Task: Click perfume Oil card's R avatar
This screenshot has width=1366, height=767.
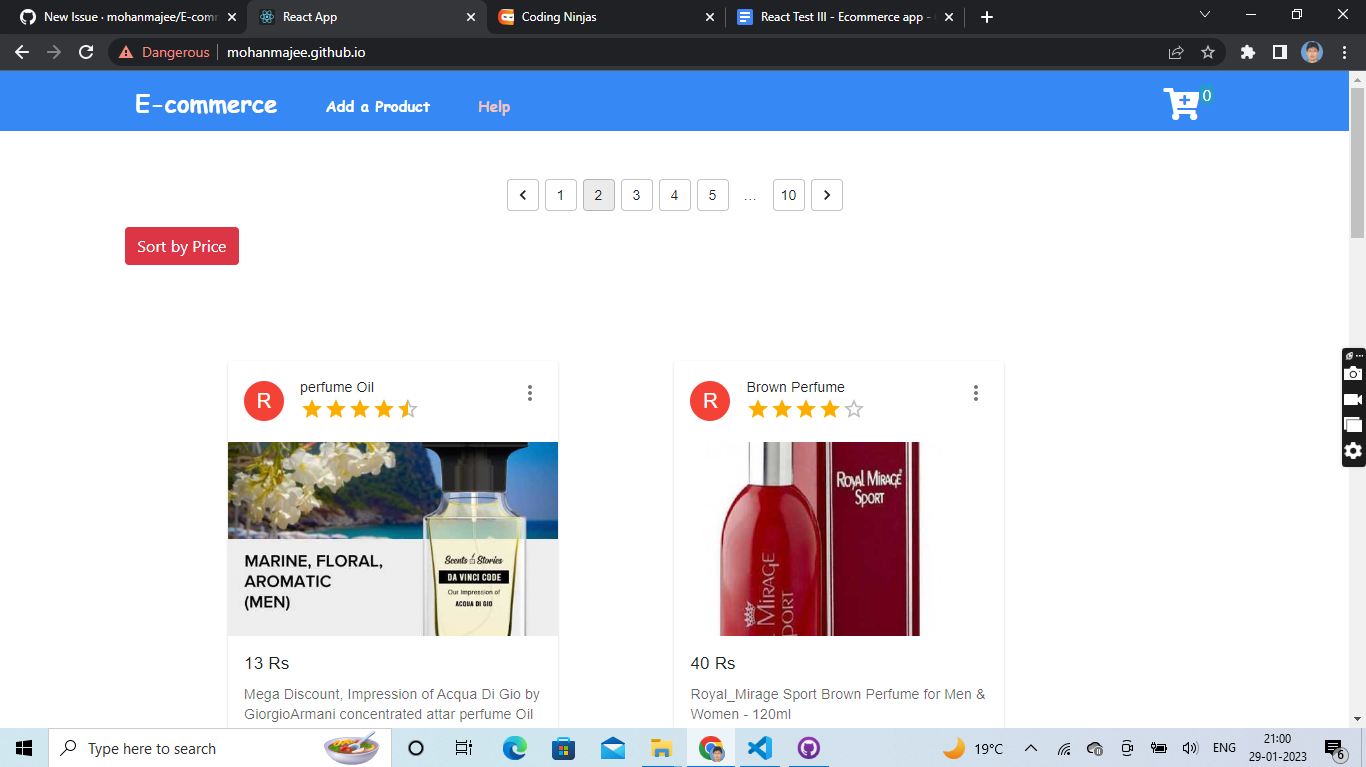Action: (264, 401)
